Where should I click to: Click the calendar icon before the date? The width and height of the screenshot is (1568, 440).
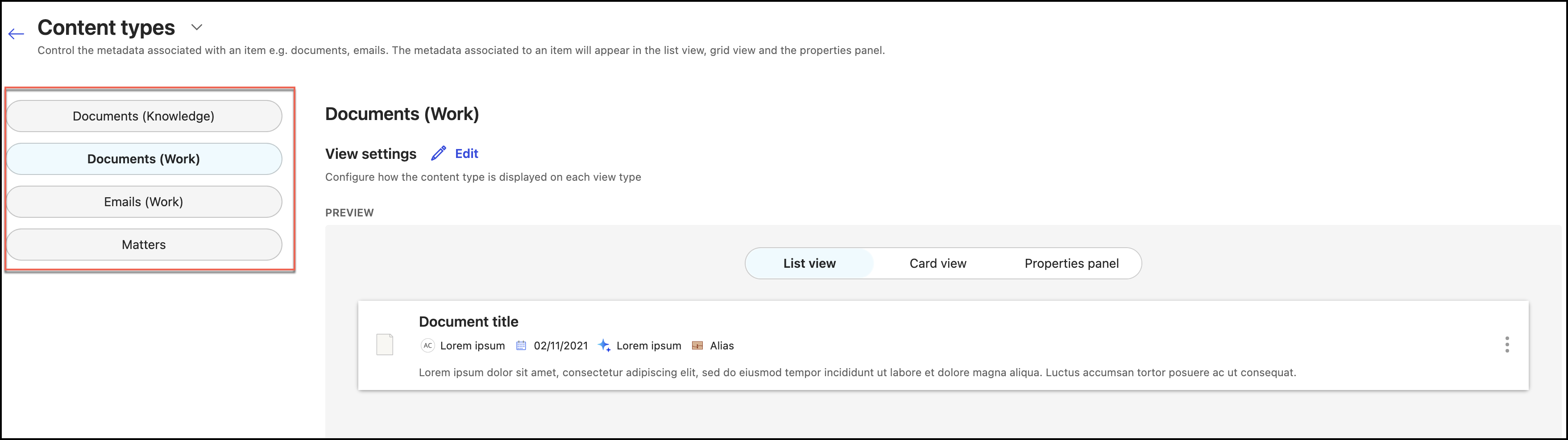(x=521, y=345)
